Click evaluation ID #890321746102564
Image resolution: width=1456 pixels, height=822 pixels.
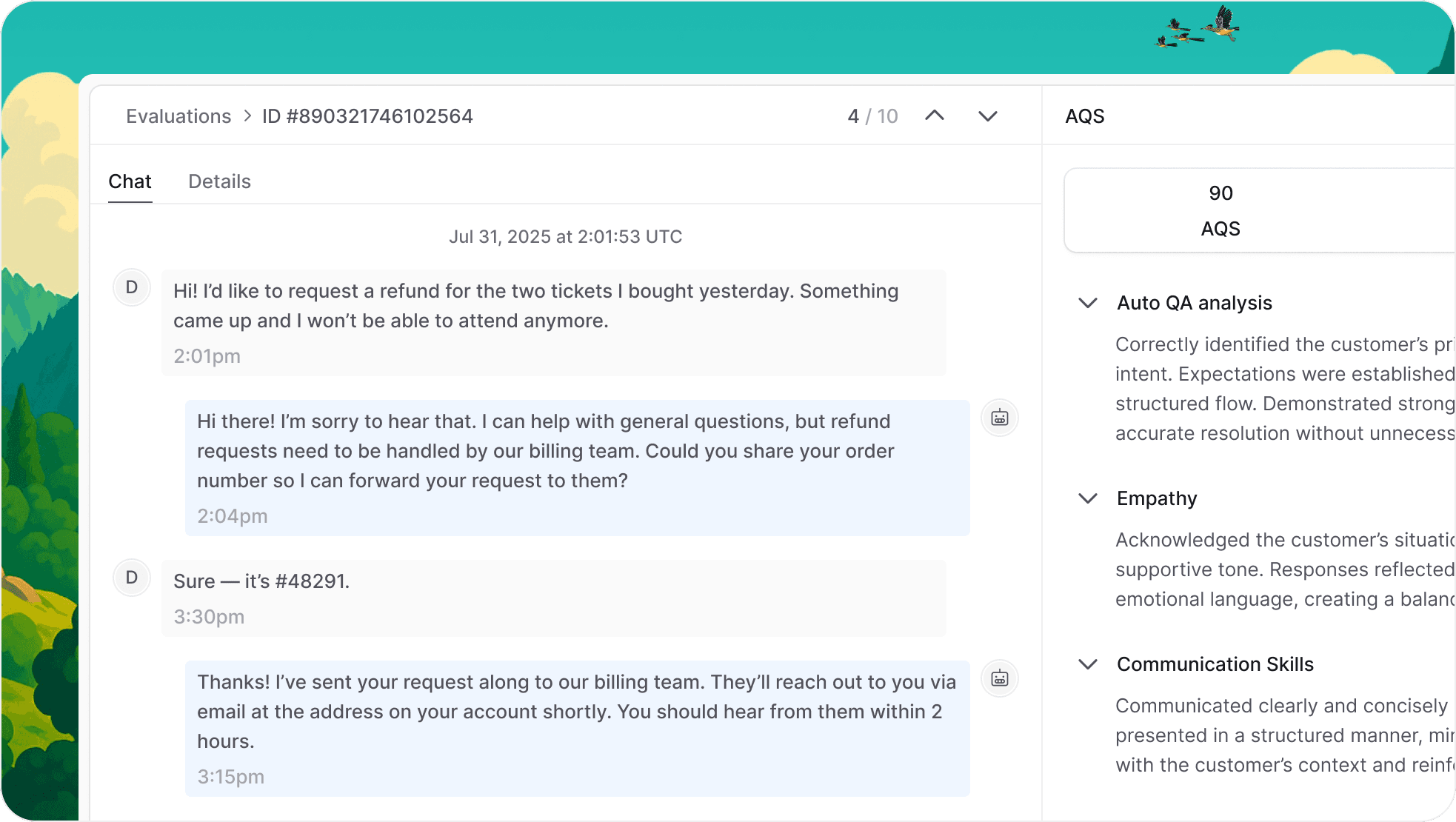(367, 116)
